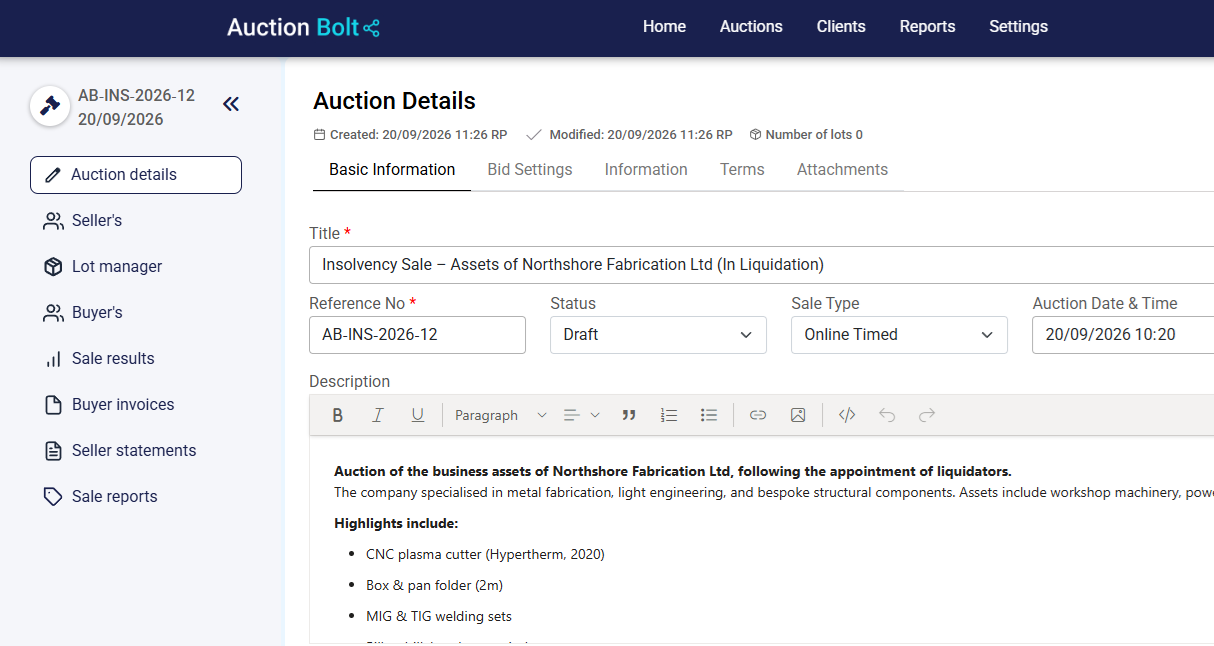Image resolution: width=1214 pixels, height=646 pixels.
Task: Open Seller statements from the sidebar
Action: (x=136, y=451)
